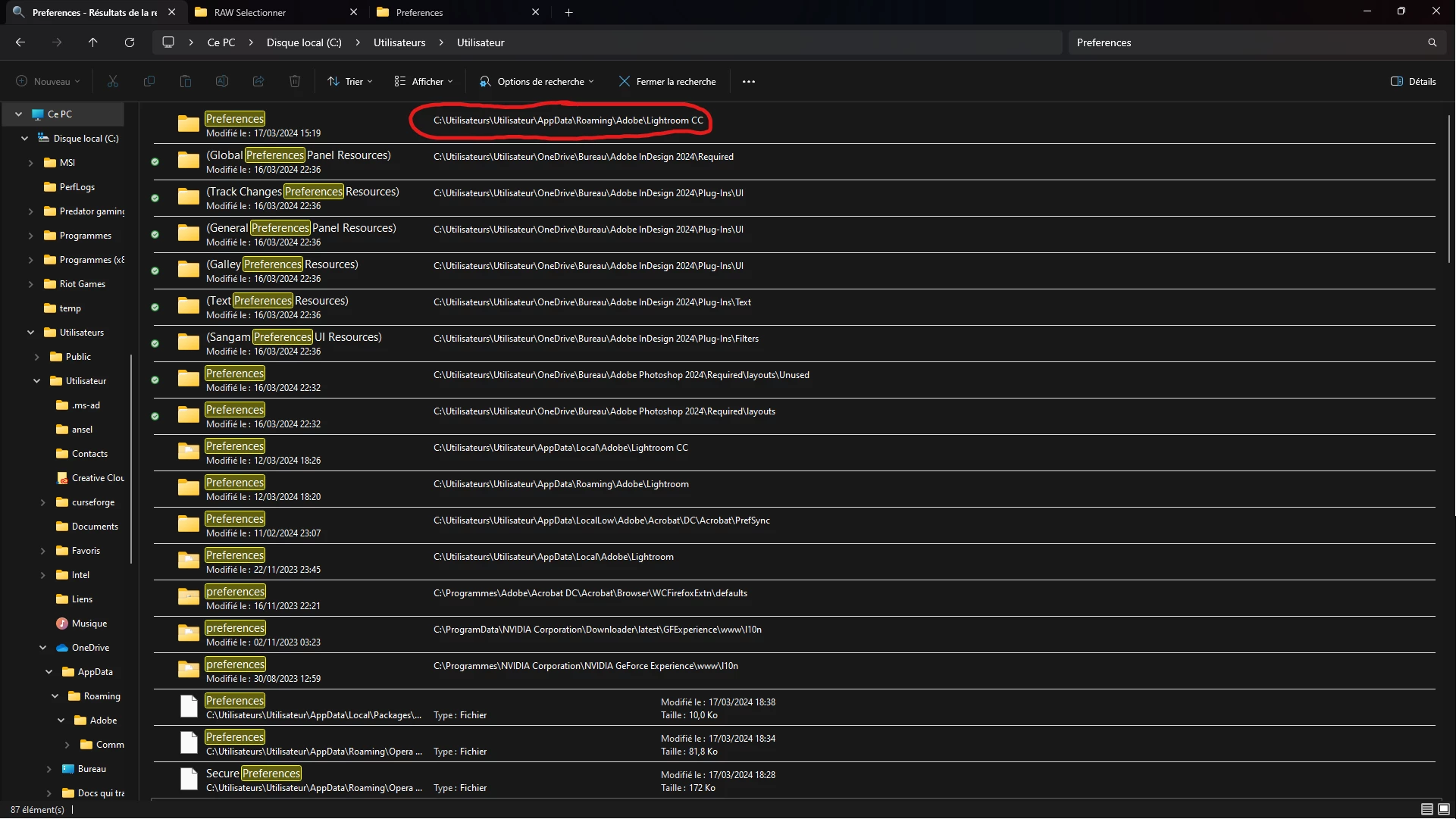Switch to large thumbnails view at bottom right

click(1444, 809)
